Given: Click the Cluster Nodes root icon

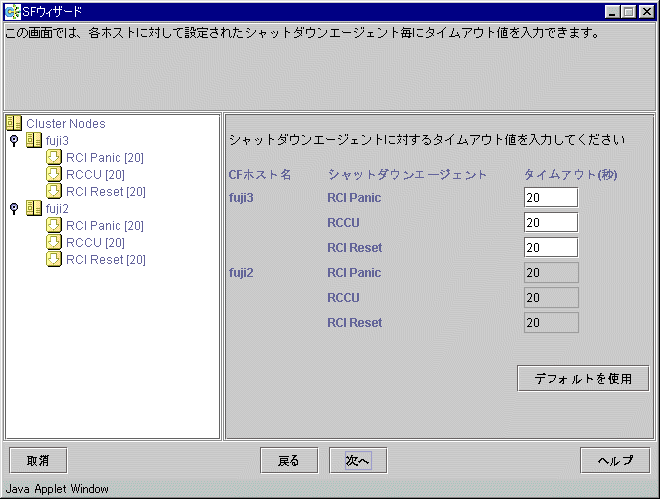Looking at the screenshot, I should tap(14, 123).
